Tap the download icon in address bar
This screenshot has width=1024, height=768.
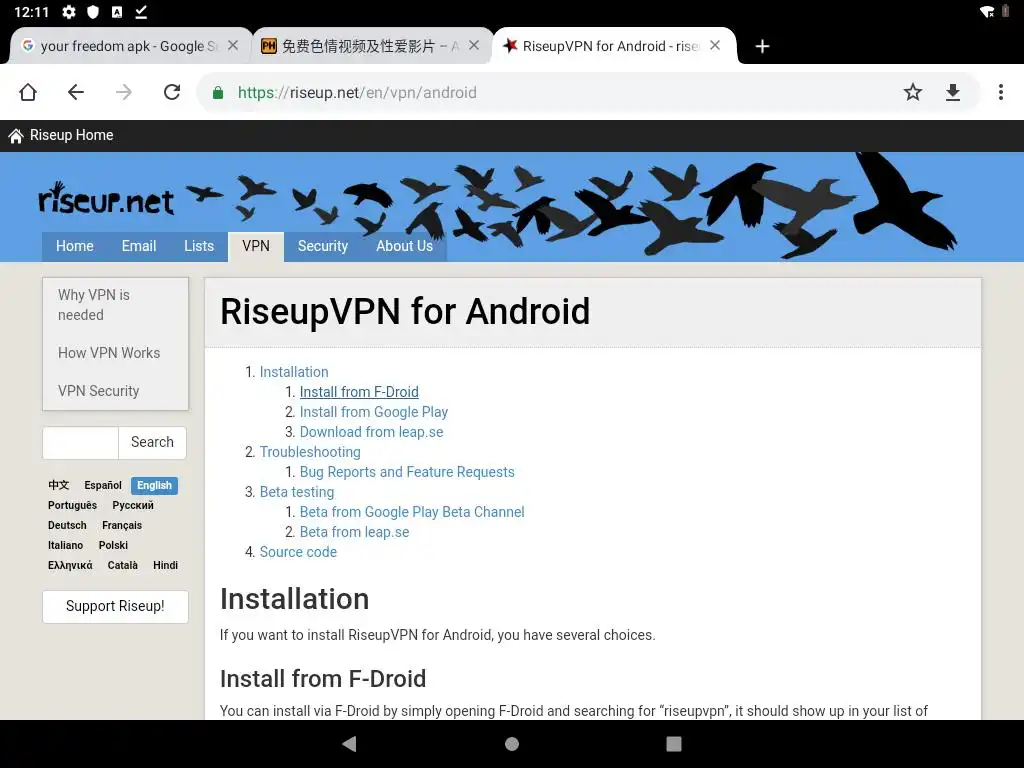953,92
